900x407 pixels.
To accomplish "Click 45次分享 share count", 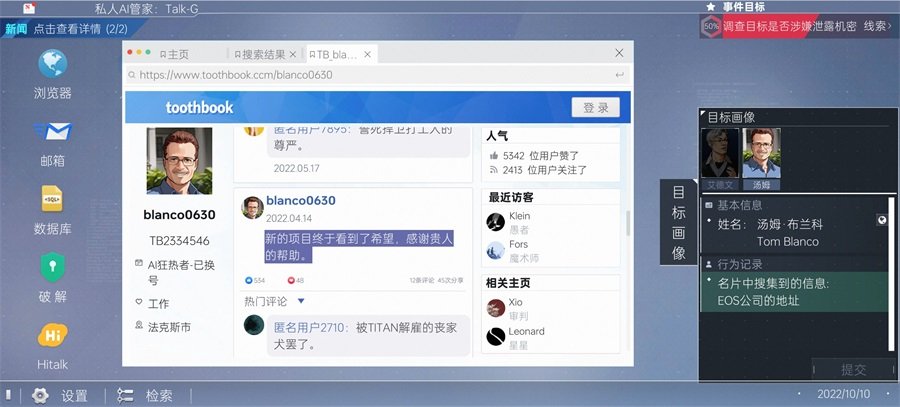I will click(450, 281).
